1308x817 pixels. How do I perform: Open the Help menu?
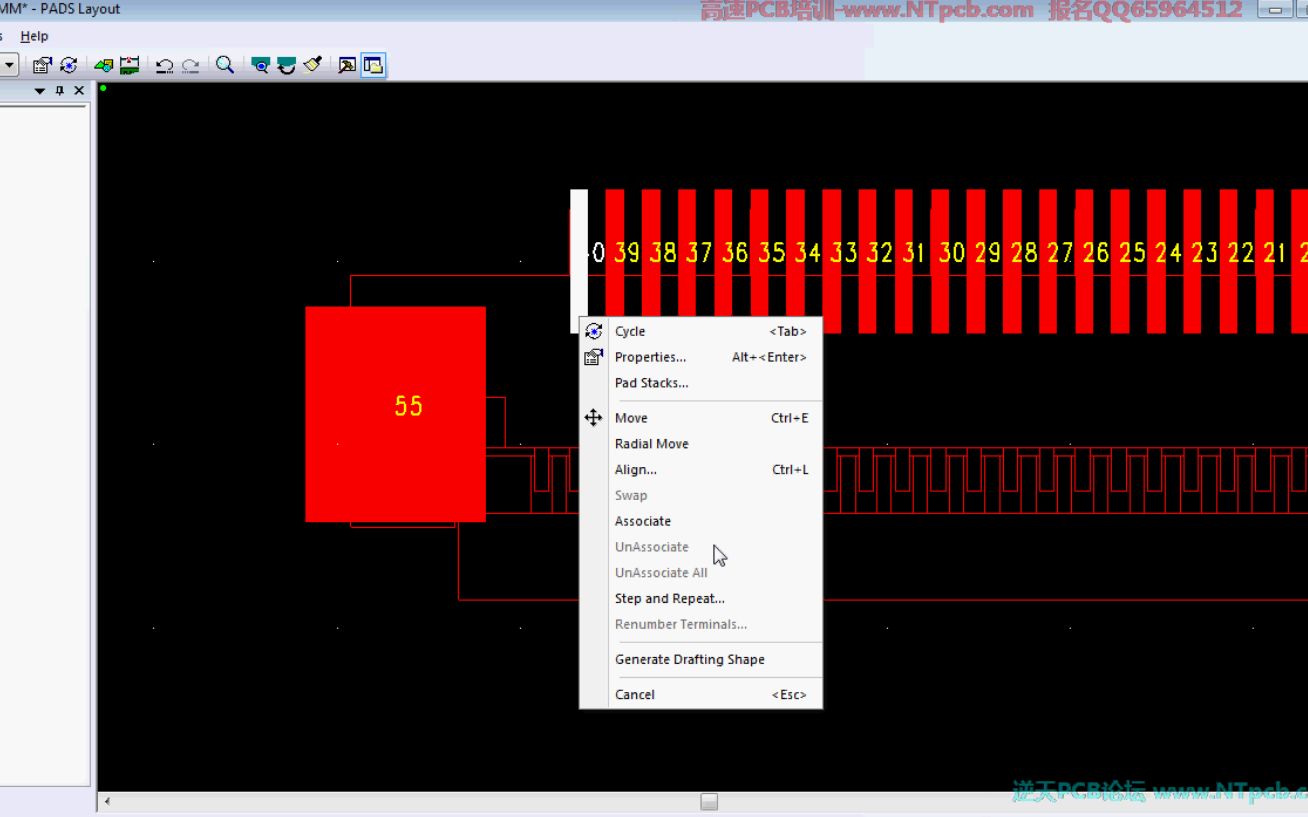pos(35,35)
